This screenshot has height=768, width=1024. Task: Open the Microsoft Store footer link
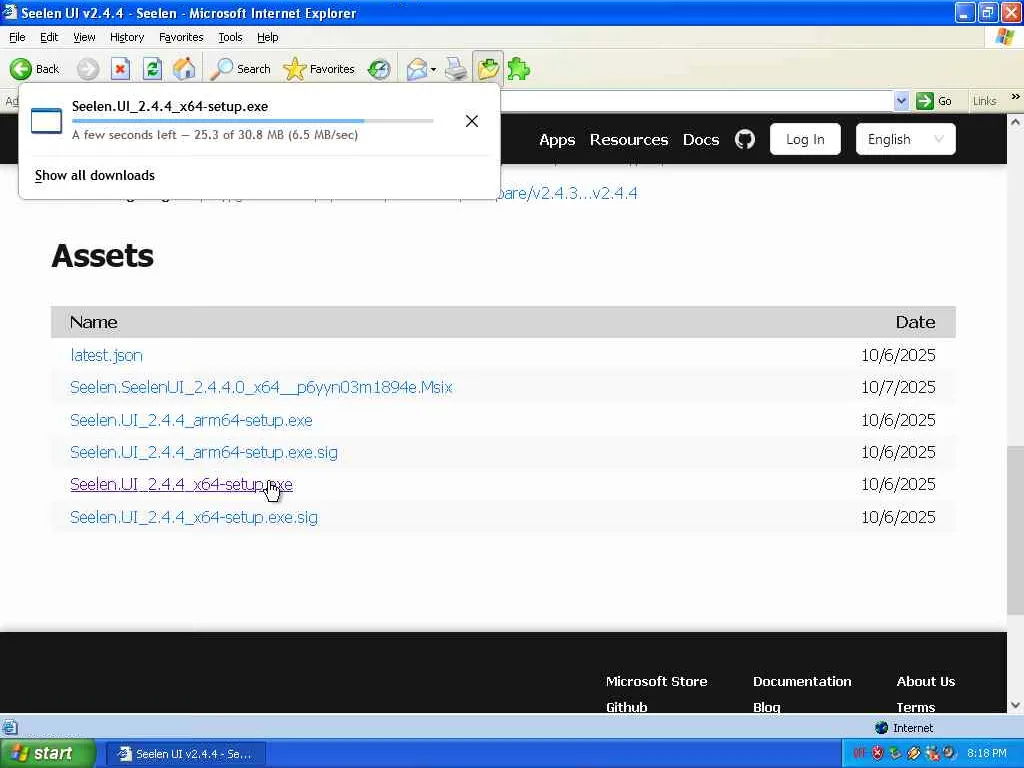tap(656, 681)
